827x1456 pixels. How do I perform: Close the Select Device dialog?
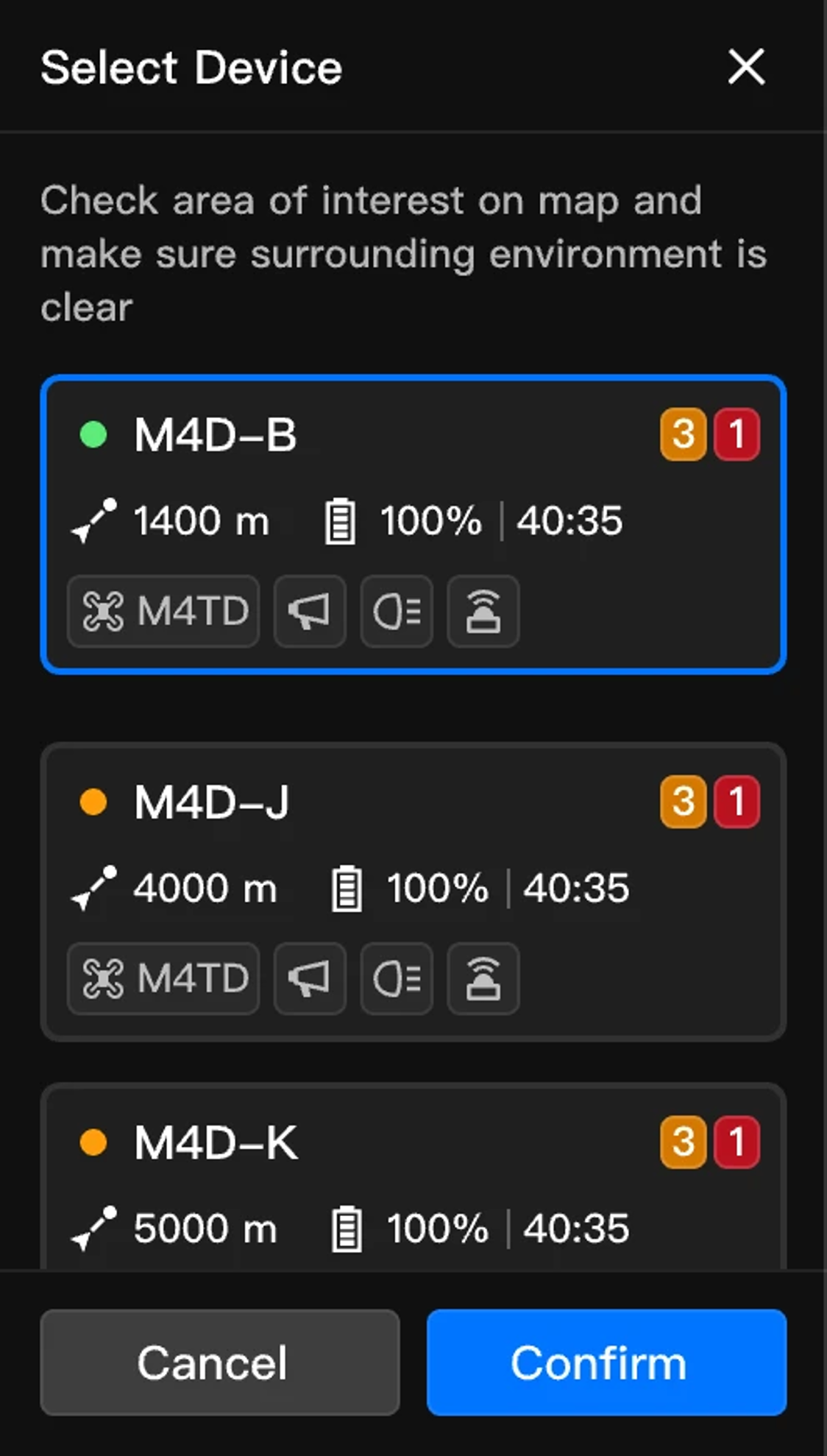[747, 67]
